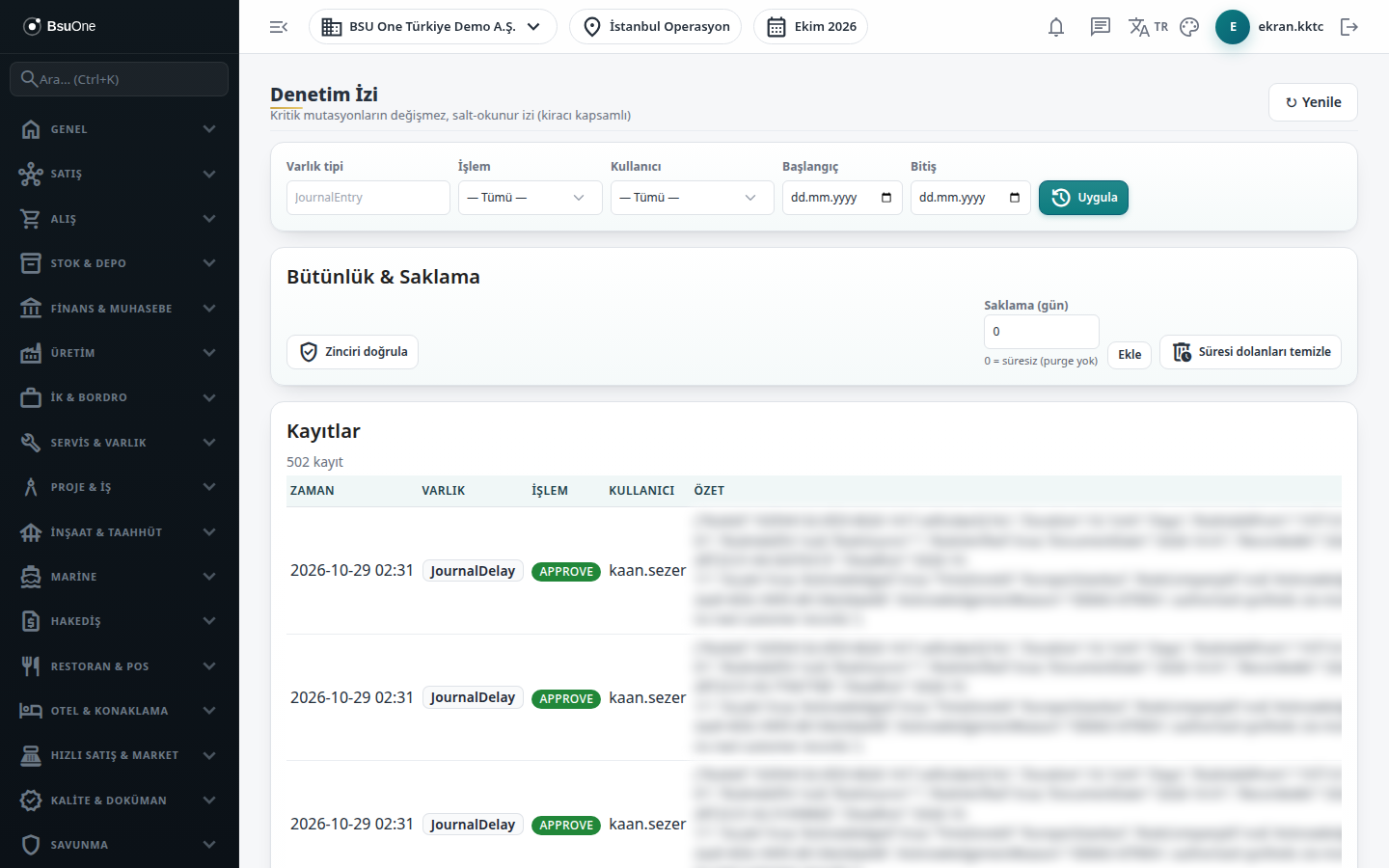Expand the İnşaat & Taahhüt chevron
Image resolution: width=1389 pixels, height=868 pixels.
(209, 532)
